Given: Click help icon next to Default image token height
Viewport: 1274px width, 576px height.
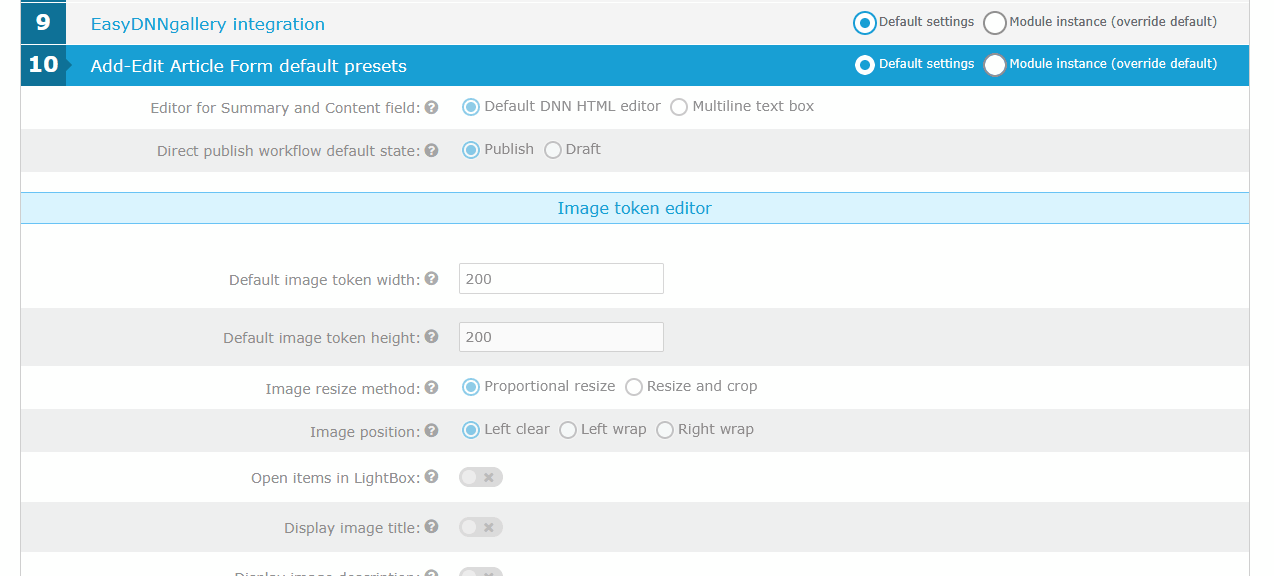Looking at the screenshot, I should click(x=431, y=337).
